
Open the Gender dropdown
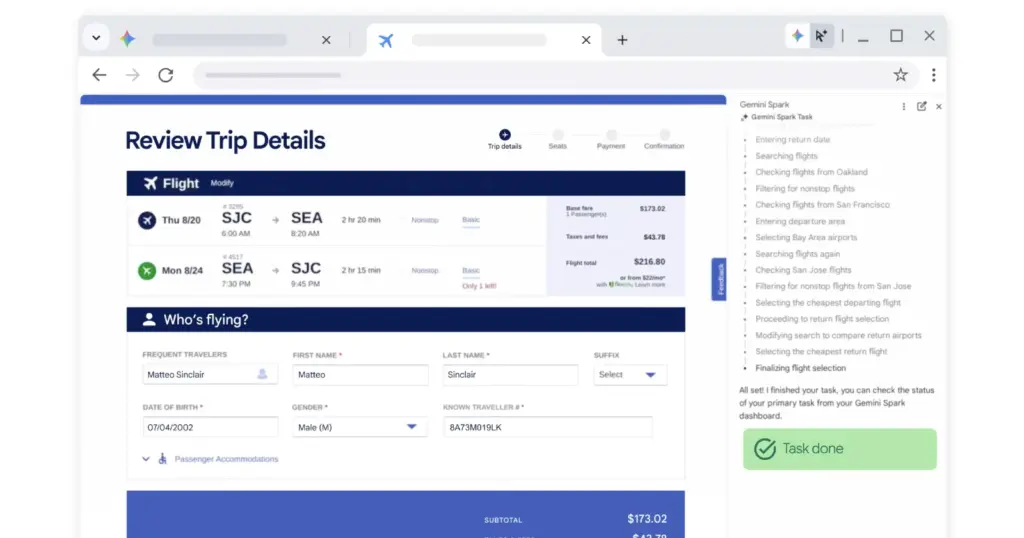click(360, 427)
